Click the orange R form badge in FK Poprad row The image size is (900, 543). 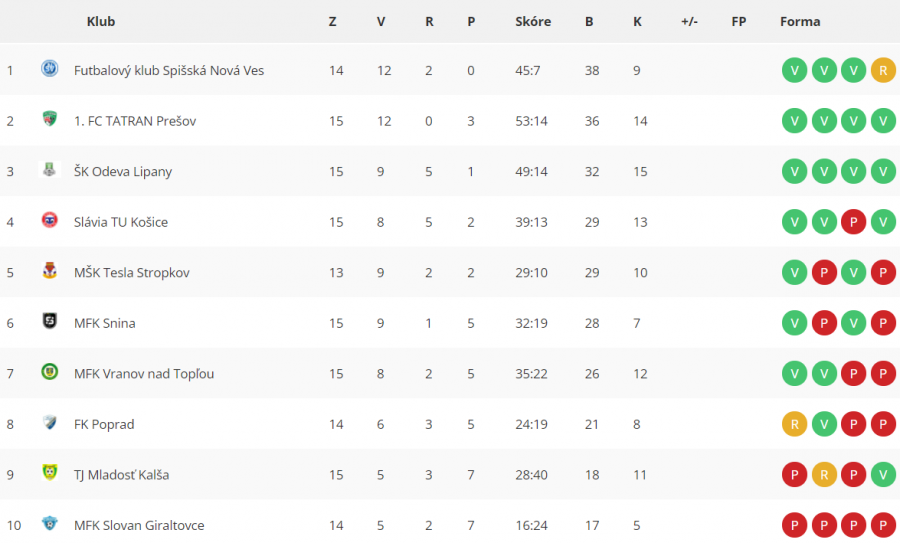tap(794, 424)
